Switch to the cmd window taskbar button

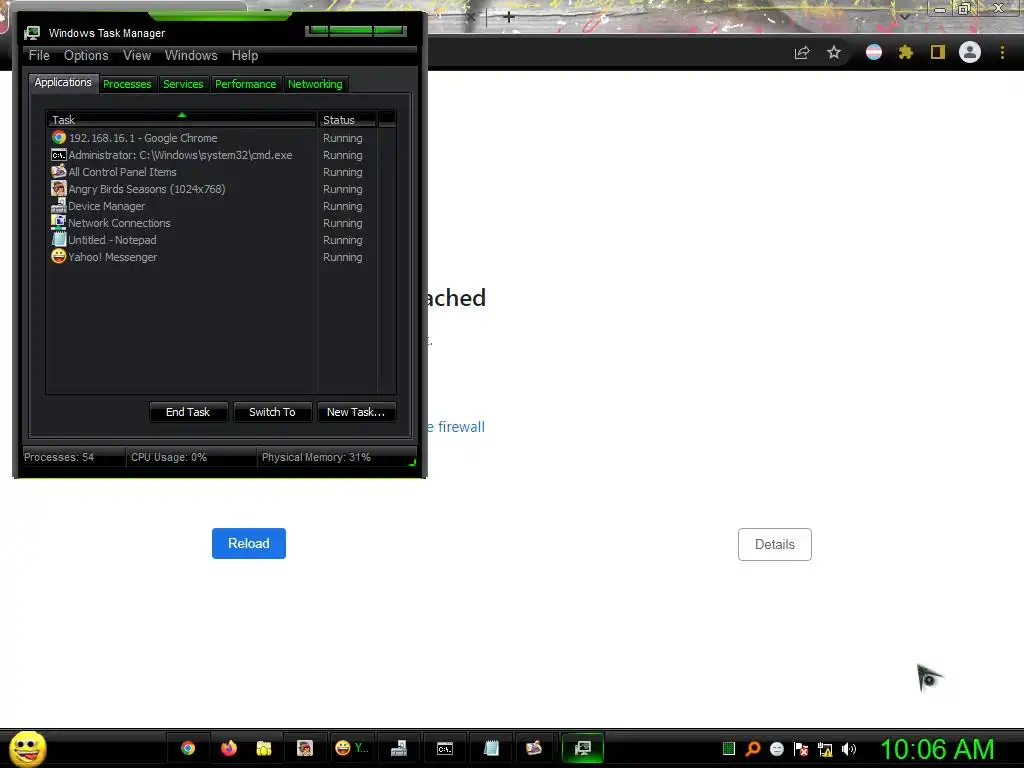445,748
